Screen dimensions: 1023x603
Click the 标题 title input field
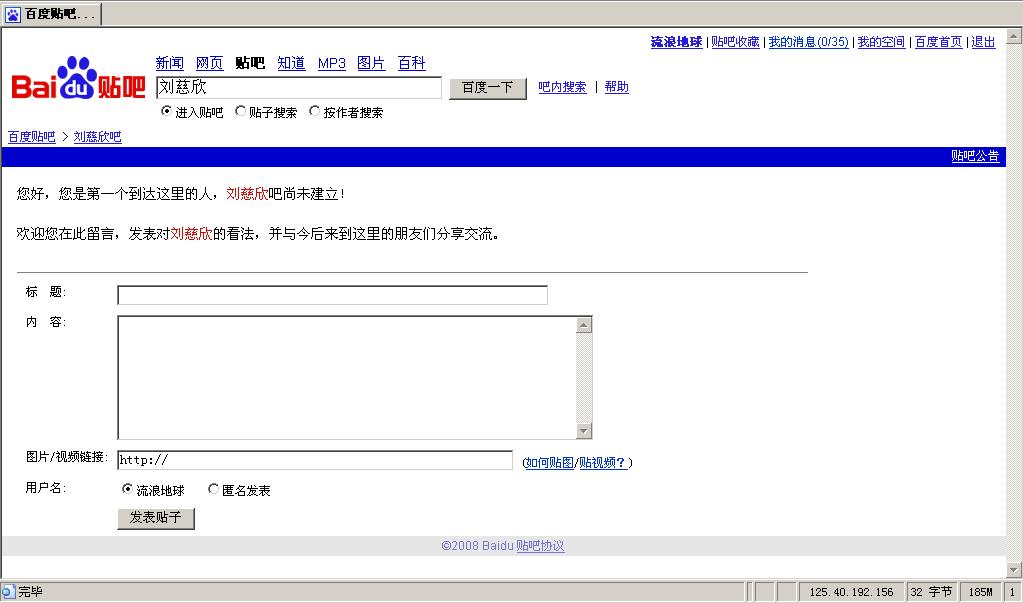pyautogui.click(x=332, y=295)
